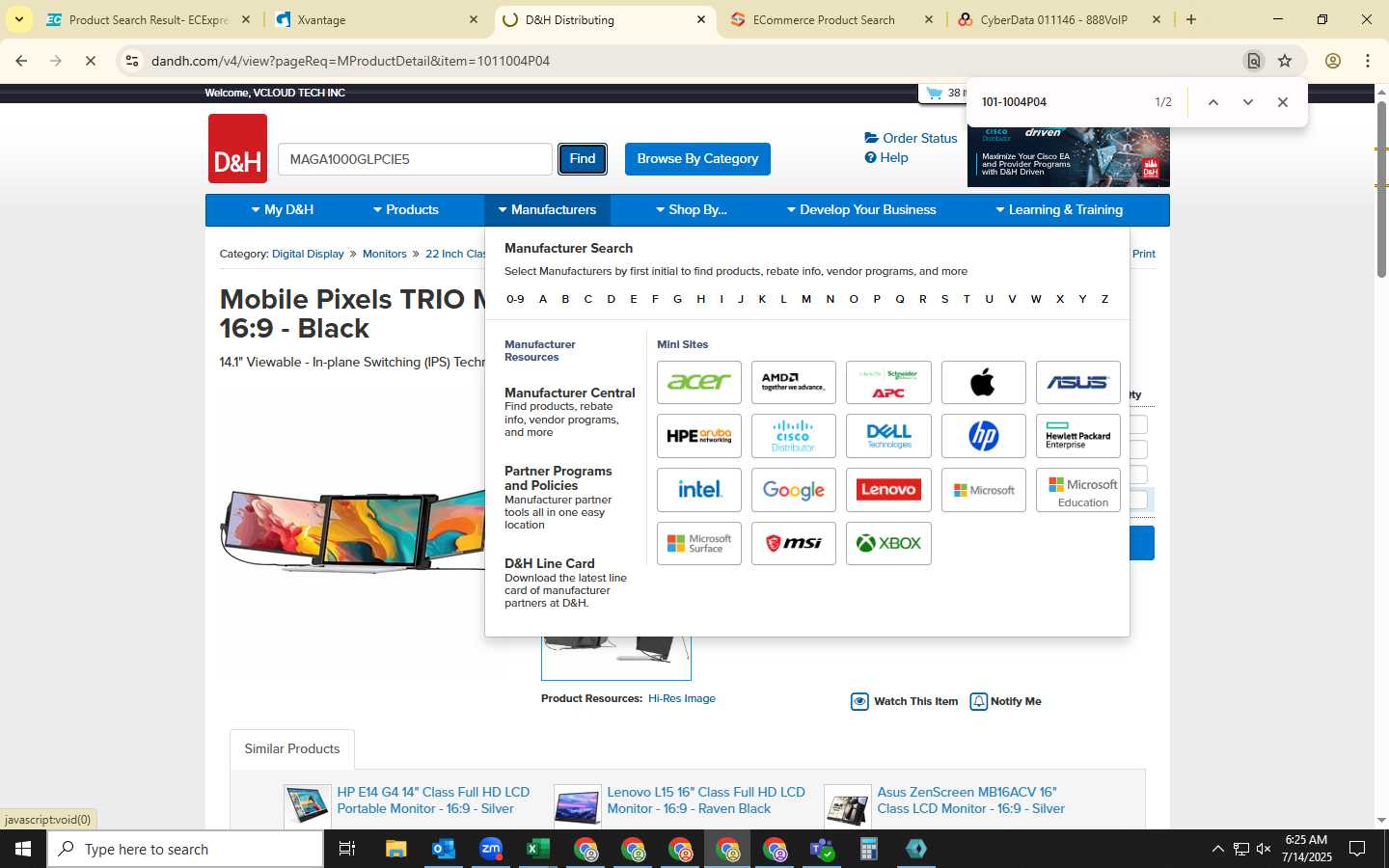Image resolution: width=1389 pixels, height=868 pixels.
Task: Open the Help link
Action: 886,157
